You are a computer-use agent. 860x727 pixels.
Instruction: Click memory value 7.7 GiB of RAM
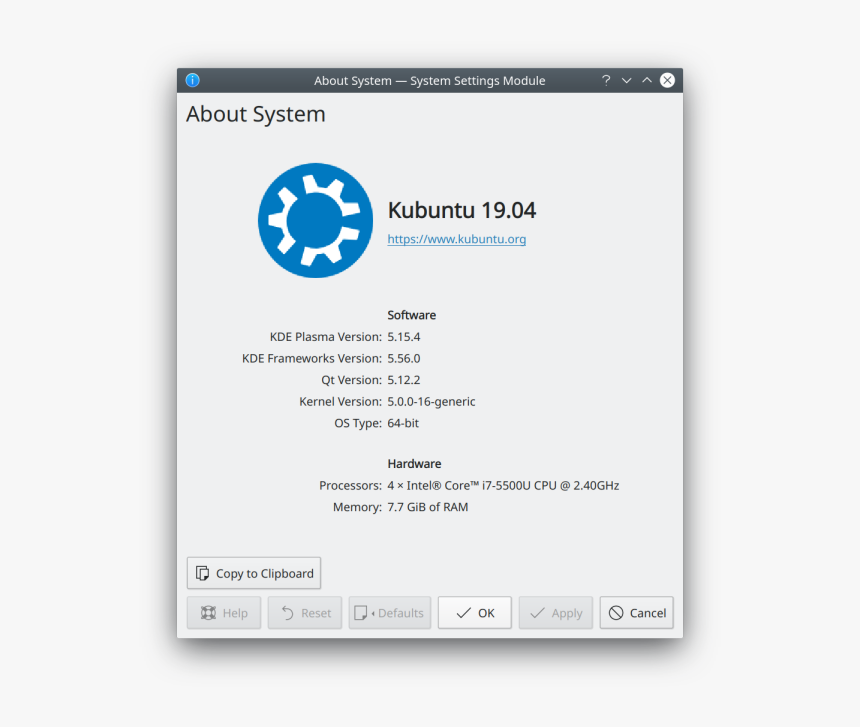click(428, 507)
